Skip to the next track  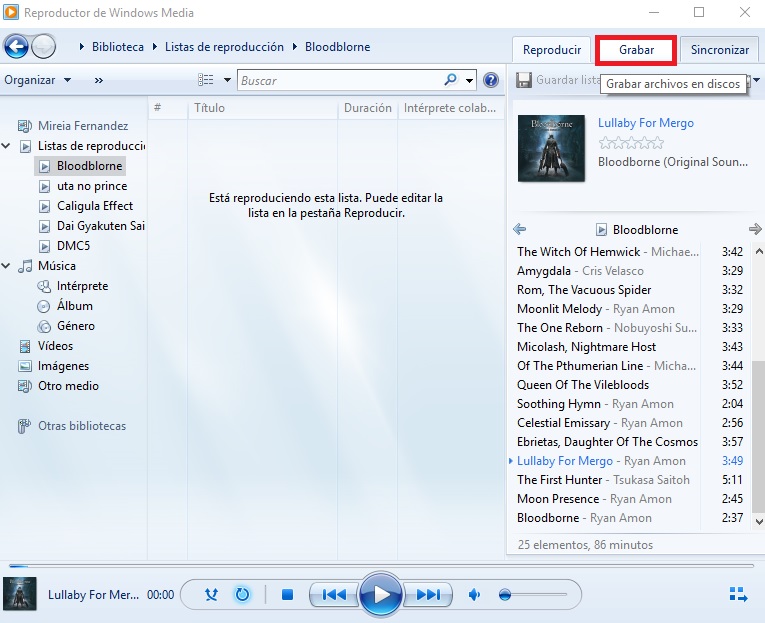[428, 595]
